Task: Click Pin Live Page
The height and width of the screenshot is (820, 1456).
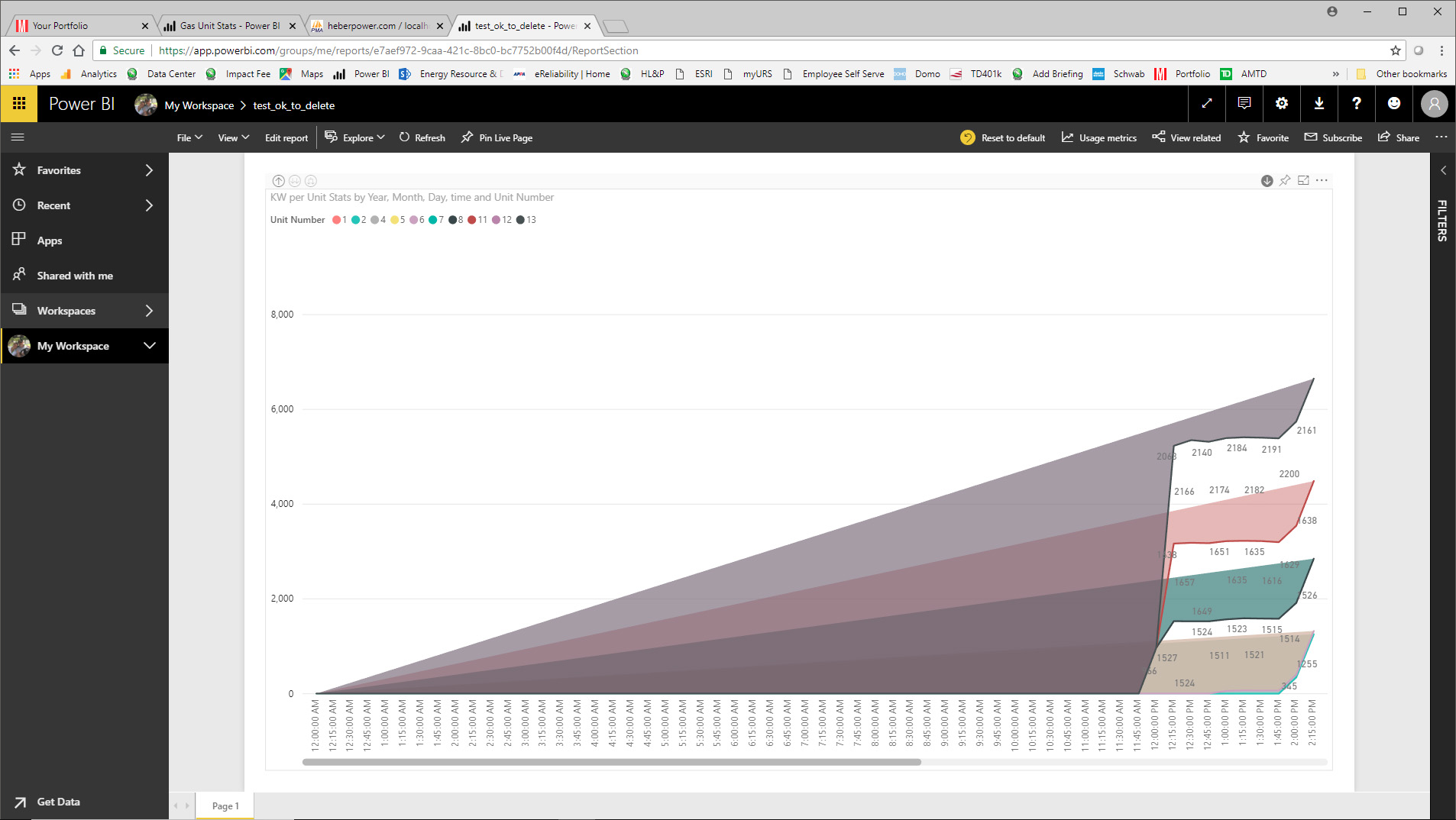Action: coord(497,138)
